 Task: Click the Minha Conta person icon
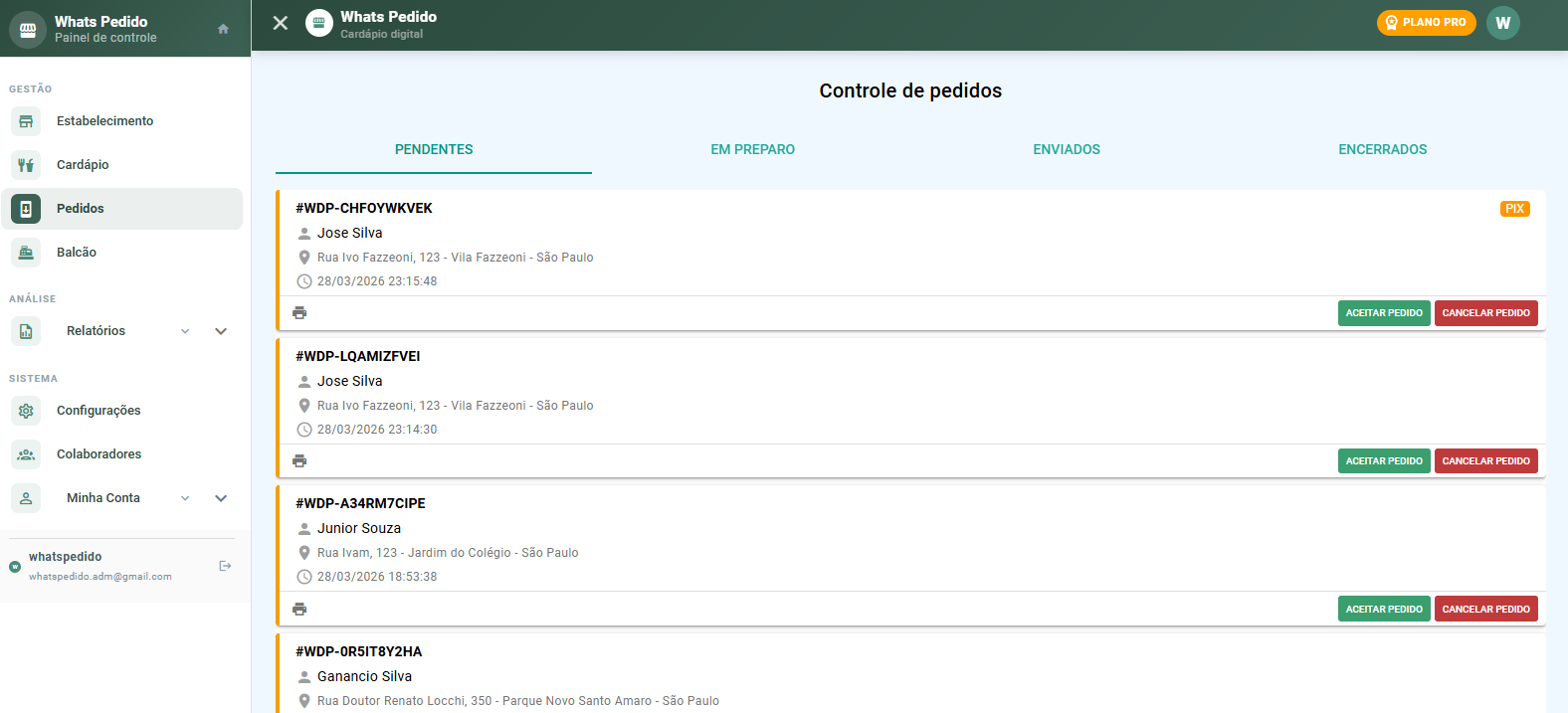pos(26,498)
